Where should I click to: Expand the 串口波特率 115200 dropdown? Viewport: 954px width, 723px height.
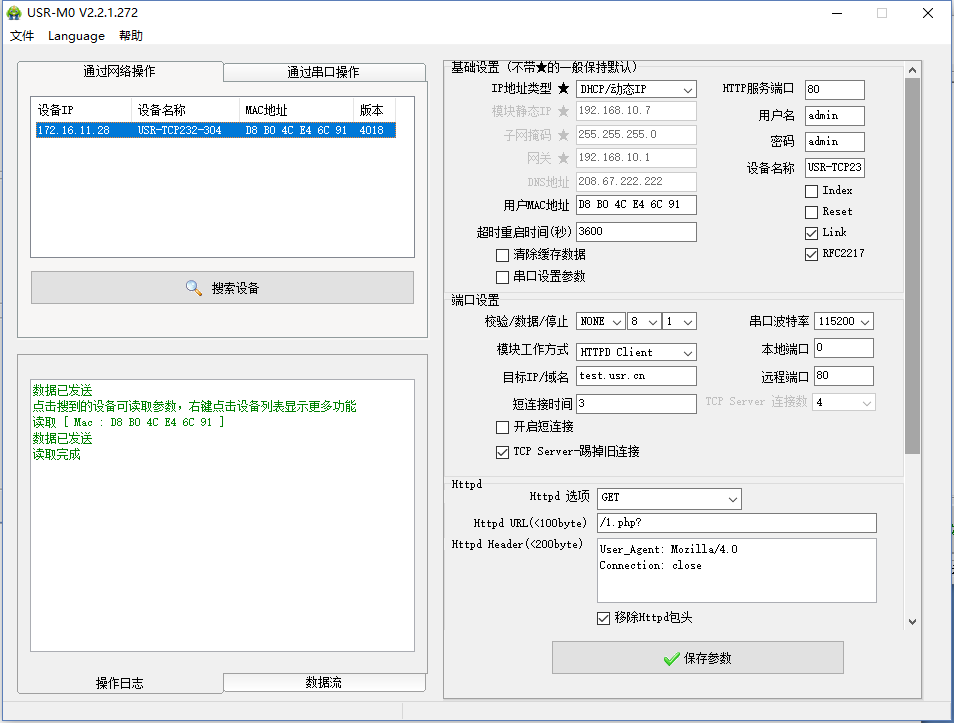point(844,322)
